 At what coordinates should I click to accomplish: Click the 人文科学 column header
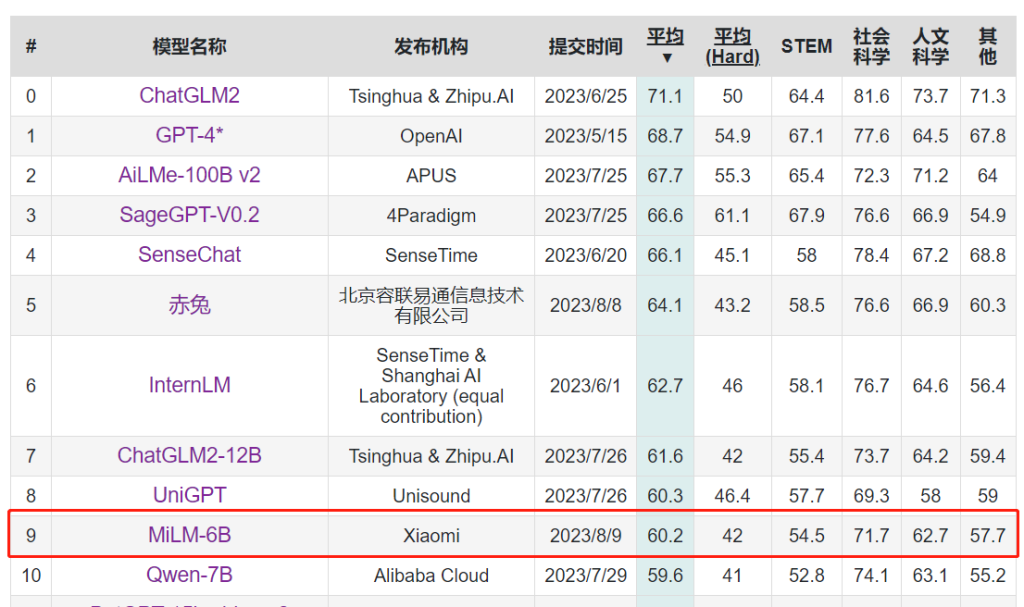[x=930, y=47]
